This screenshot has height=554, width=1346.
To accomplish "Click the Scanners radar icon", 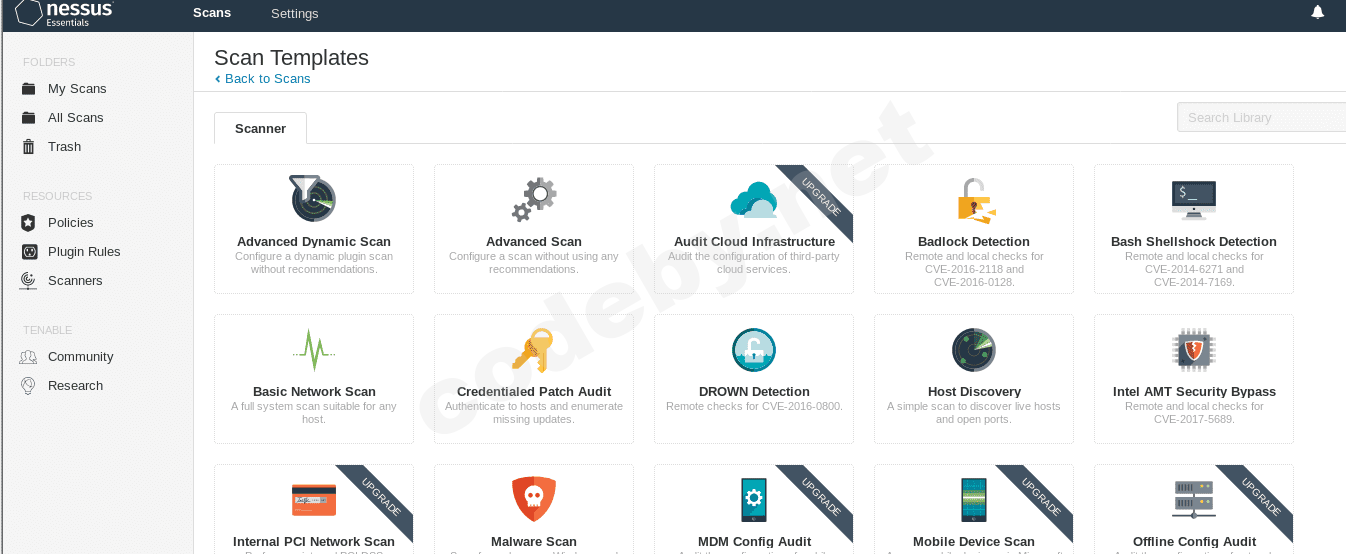I will coord(29,281).
